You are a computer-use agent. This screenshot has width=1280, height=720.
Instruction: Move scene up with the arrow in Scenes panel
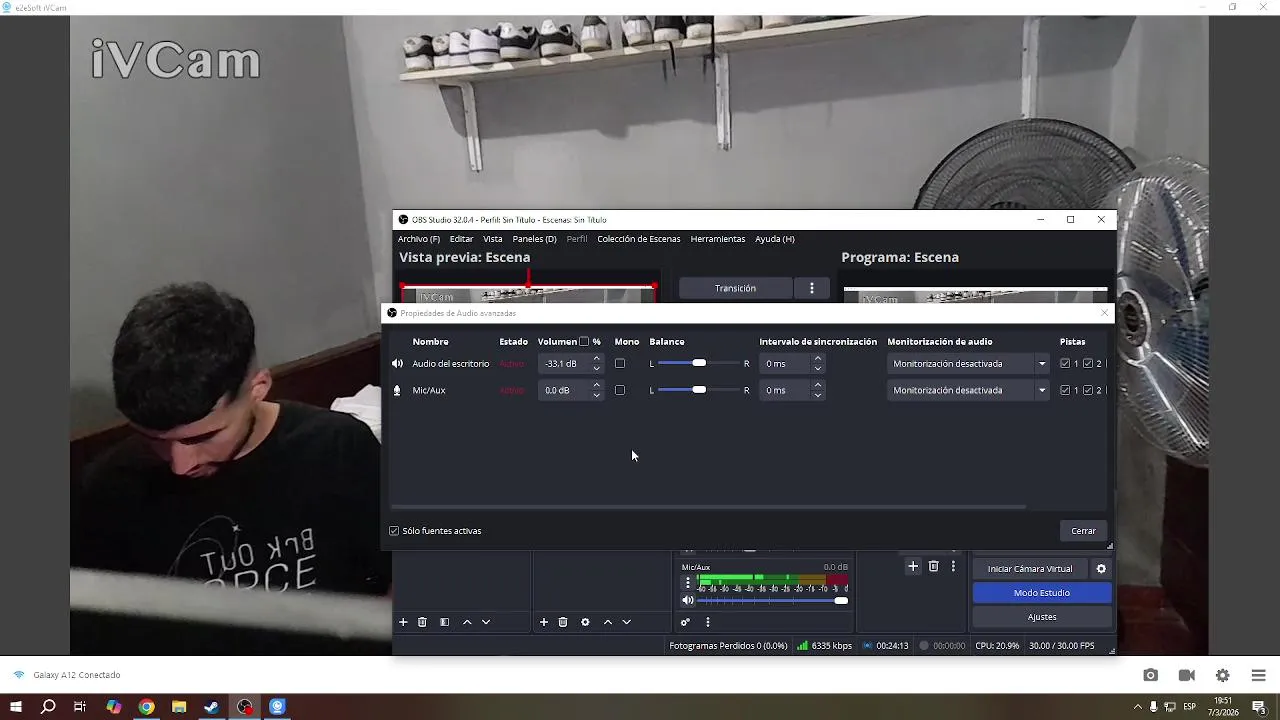pos(467,622)
